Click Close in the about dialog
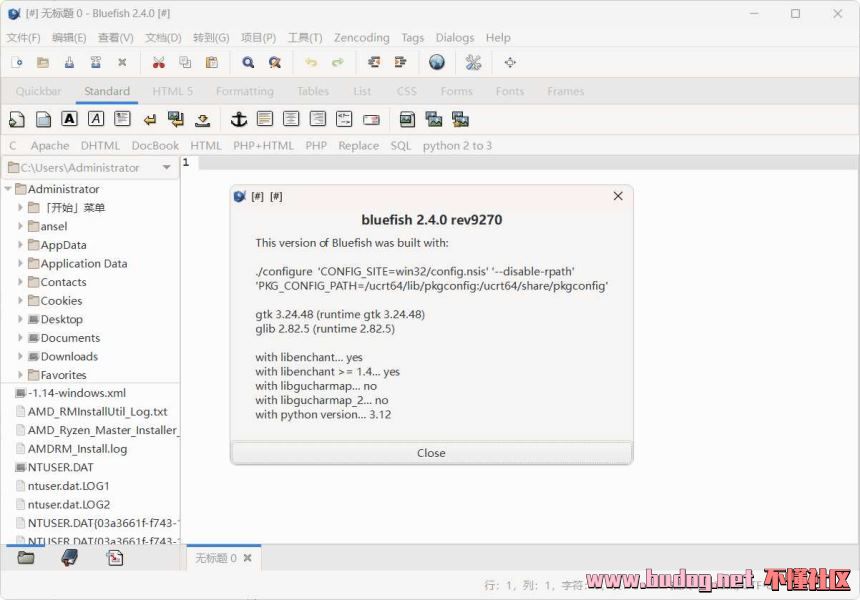 click(431, 453)
